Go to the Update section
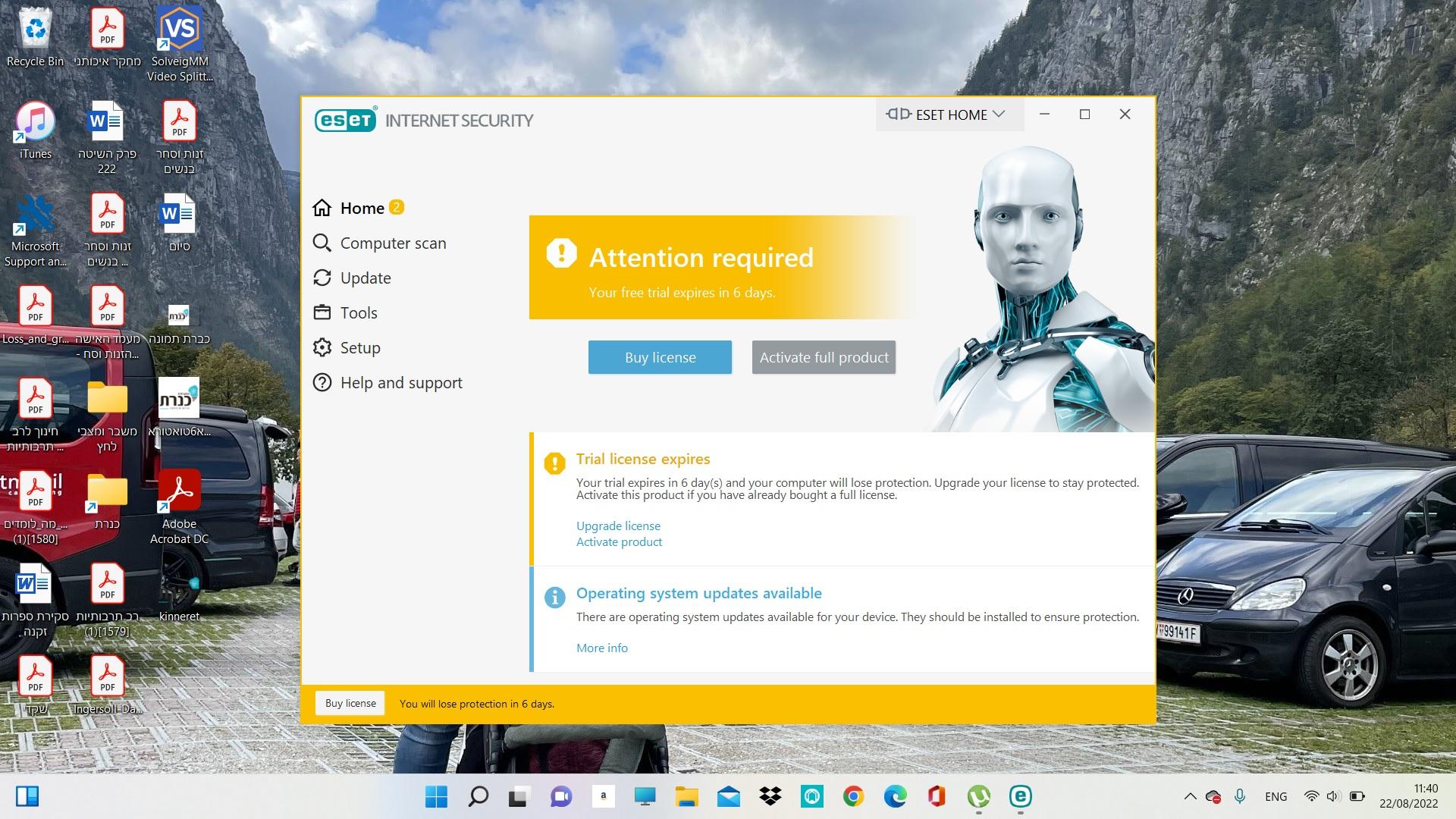Image resolution: width=1456 pixels, height=819 pixels. click(352, 278)
